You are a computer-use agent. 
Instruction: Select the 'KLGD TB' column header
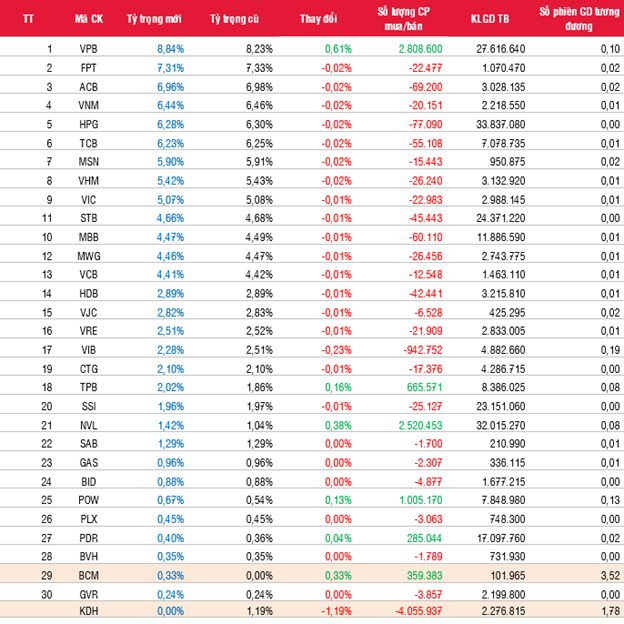(x=491, y=19)
